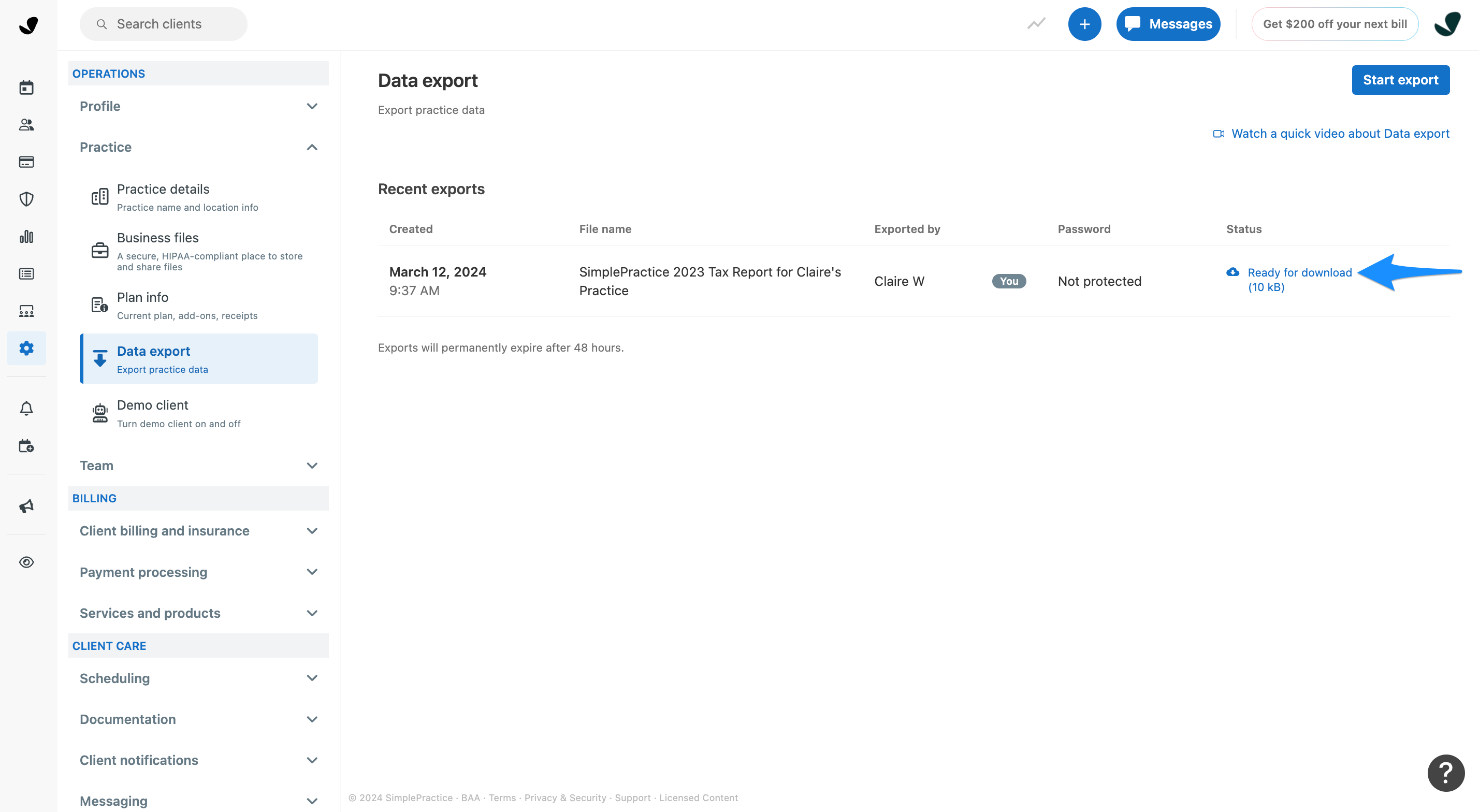Viewport: 1479px width, 812px height.
Task: Open Plan info page
Action: tap(199, 305)
